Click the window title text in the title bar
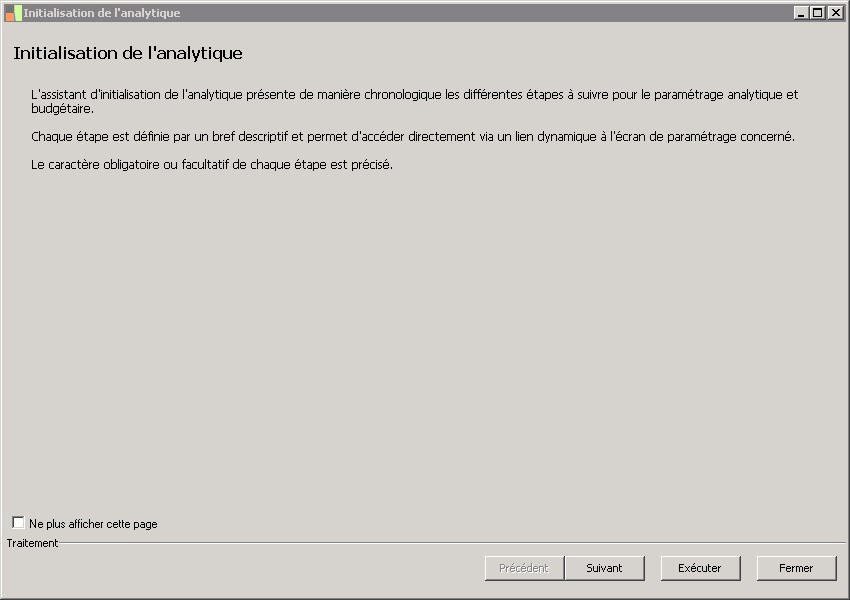Screen dimensions: 850x600 click(x=102, y=13)
